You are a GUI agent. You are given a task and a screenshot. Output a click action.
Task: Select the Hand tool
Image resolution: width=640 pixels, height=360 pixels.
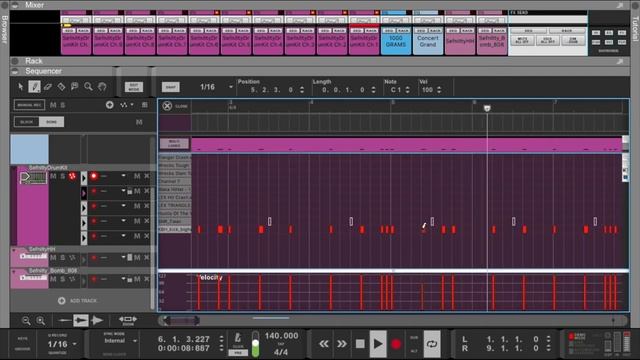102,87
